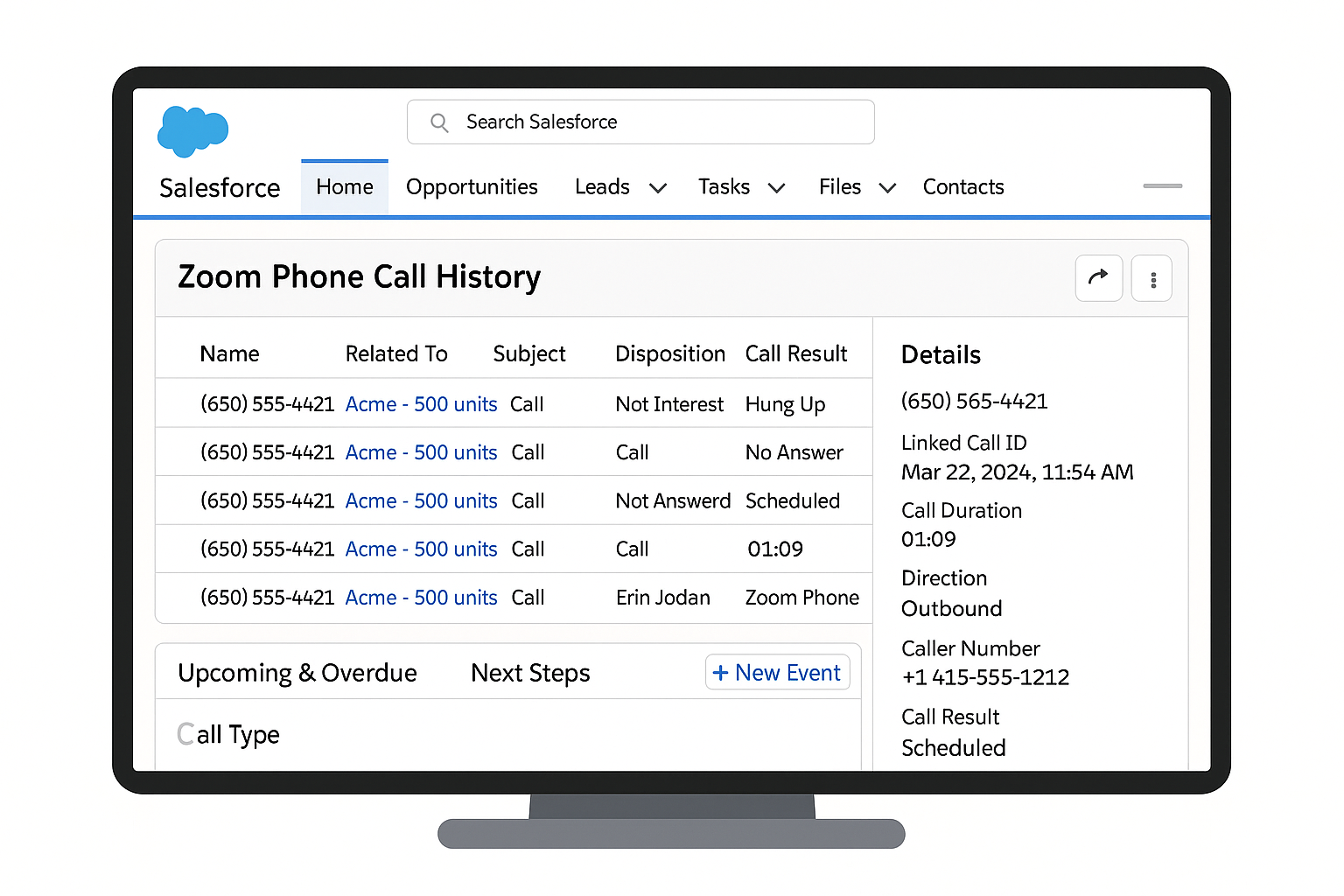
Task: Click the Salesforce cloud logo
Action: [x=192, y=131]
